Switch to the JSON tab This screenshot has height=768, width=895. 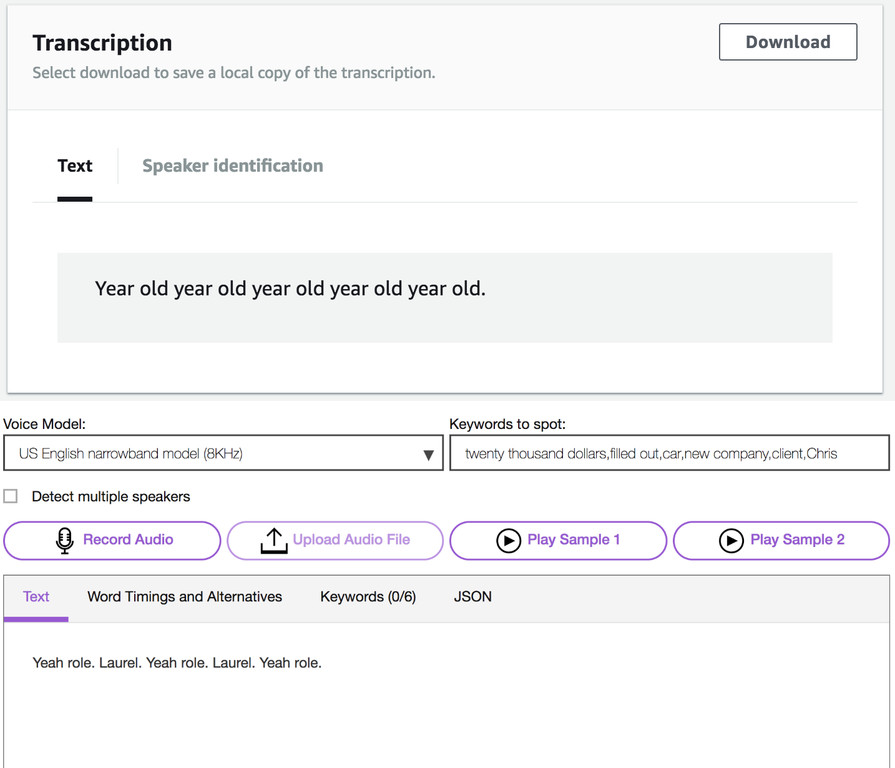point(473,597)
